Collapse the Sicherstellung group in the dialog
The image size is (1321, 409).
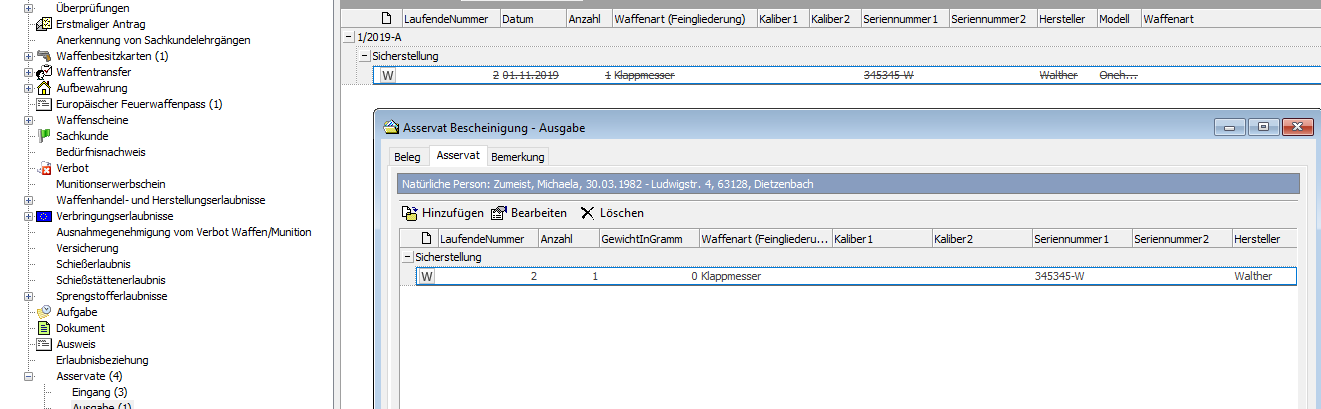407,257
